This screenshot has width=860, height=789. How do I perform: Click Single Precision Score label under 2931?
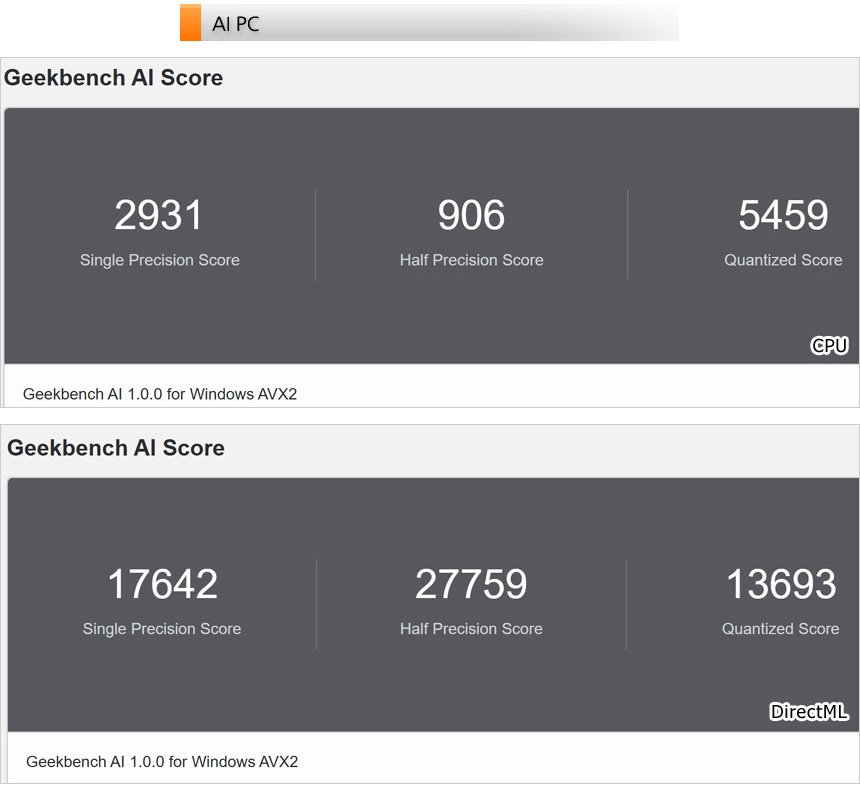(x=160, y=260)
